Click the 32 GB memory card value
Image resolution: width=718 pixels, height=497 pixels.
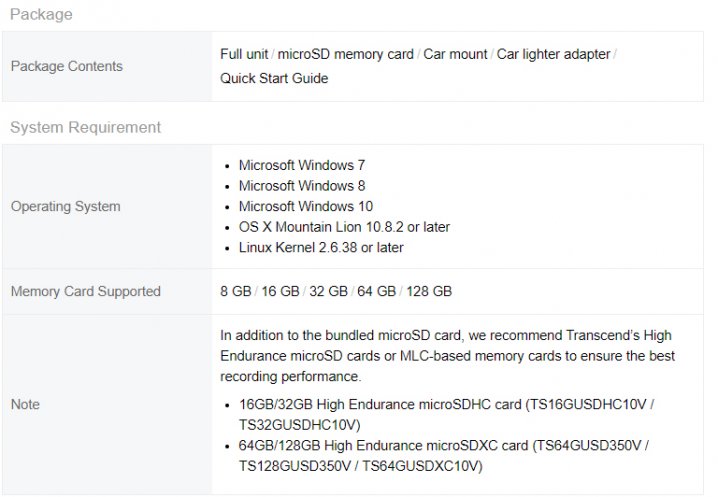[x=328, y=291]
